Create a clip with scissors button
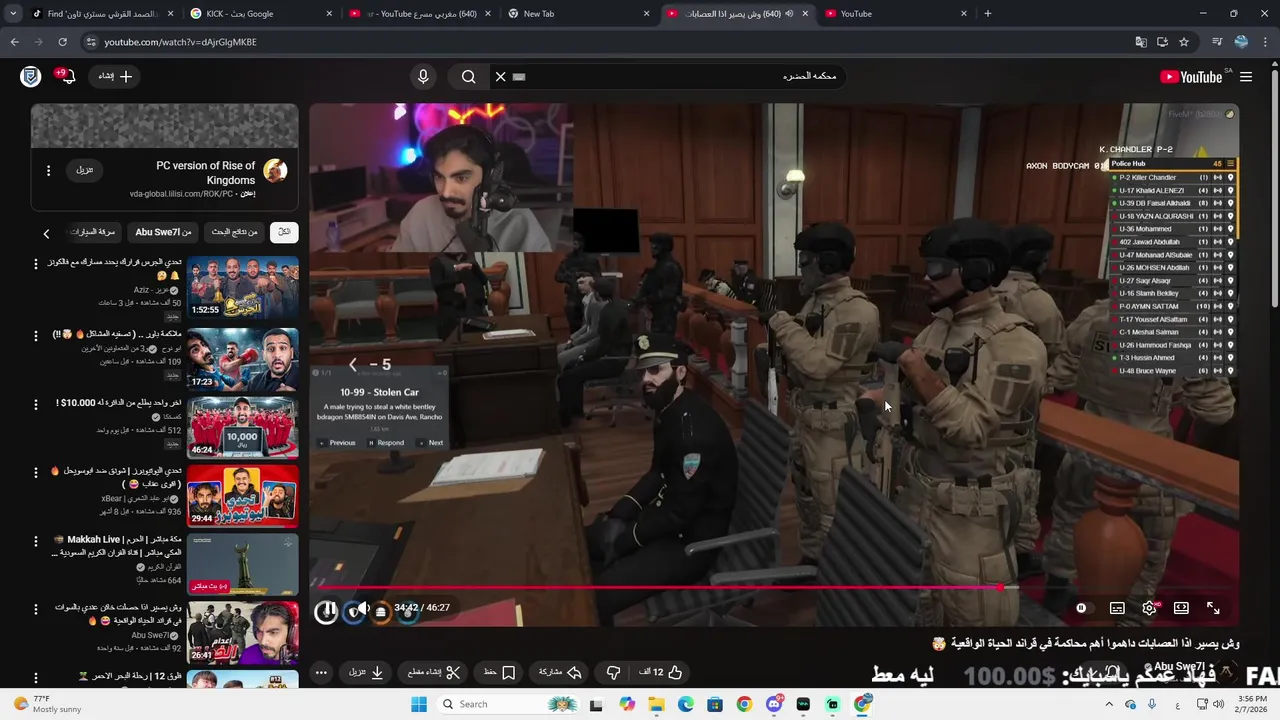The width and height of the screenshot is (1280, 720). 433,672
